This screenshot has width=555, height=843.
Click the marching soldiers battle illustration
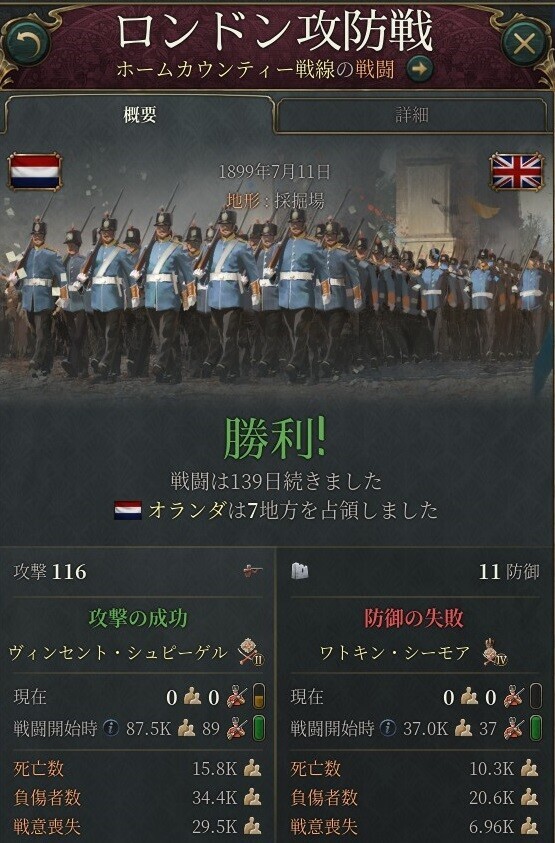click(278, 269)
